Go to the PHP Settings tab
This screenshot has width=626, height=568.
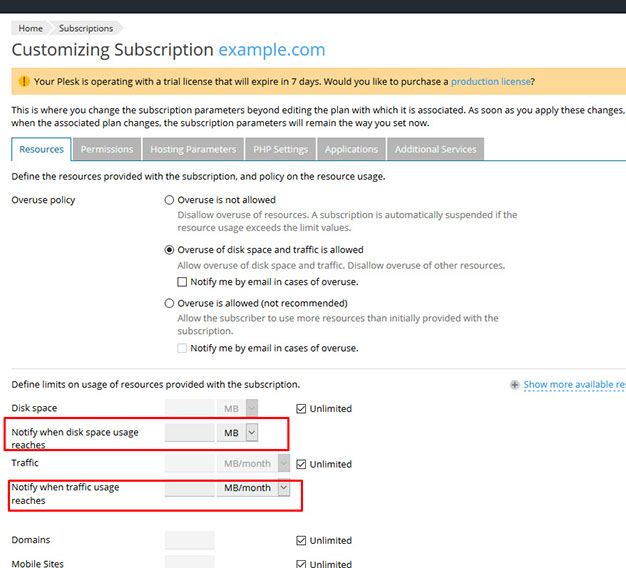tap(281, 149)
